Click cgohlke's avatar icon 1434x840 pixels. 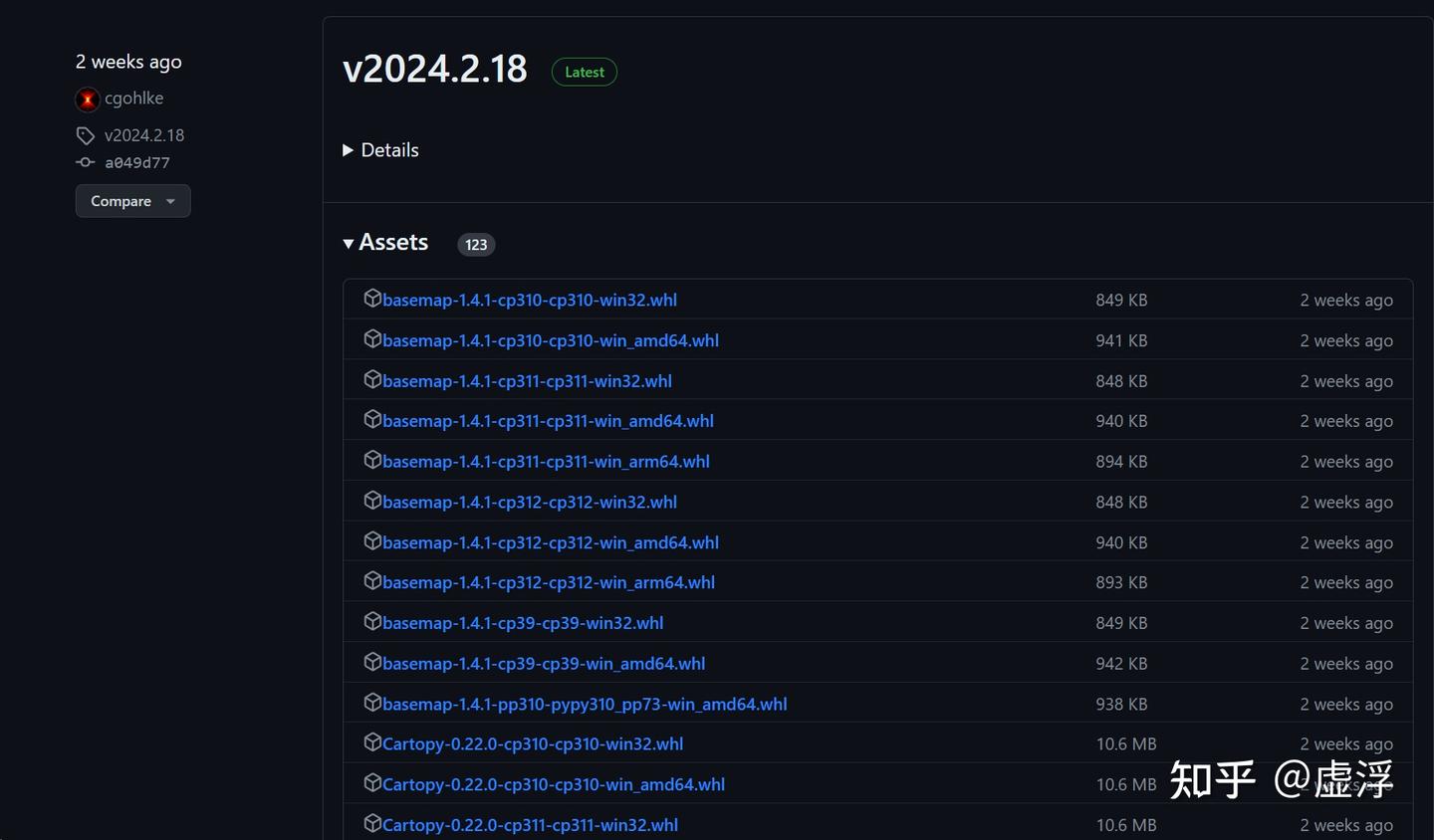click(x=88, y=99)
